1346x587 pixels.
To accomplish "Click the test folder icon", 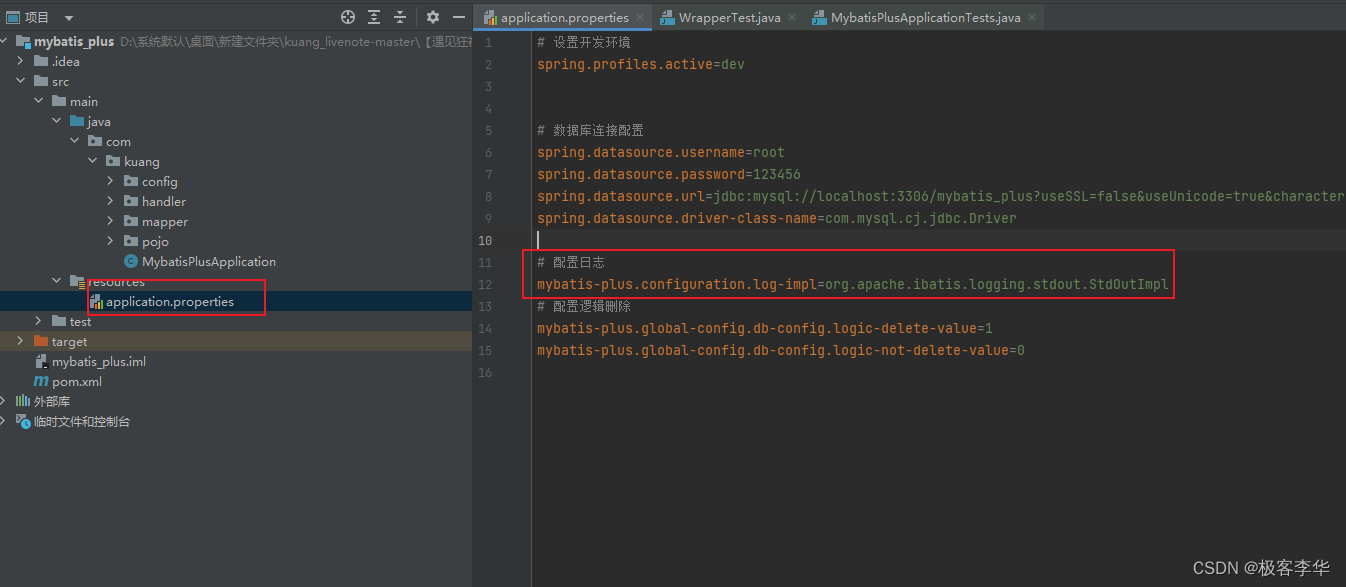I will tap(59, 321).
